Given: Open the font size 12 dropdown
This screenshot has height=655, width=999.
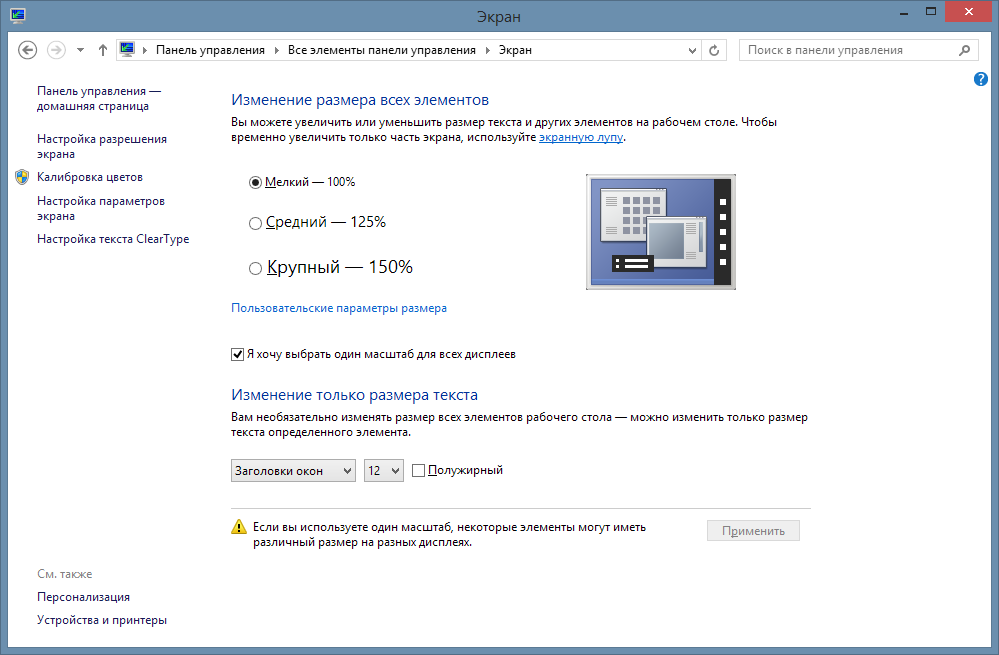Looking at the screenshot, I should [x=384, y=471].
